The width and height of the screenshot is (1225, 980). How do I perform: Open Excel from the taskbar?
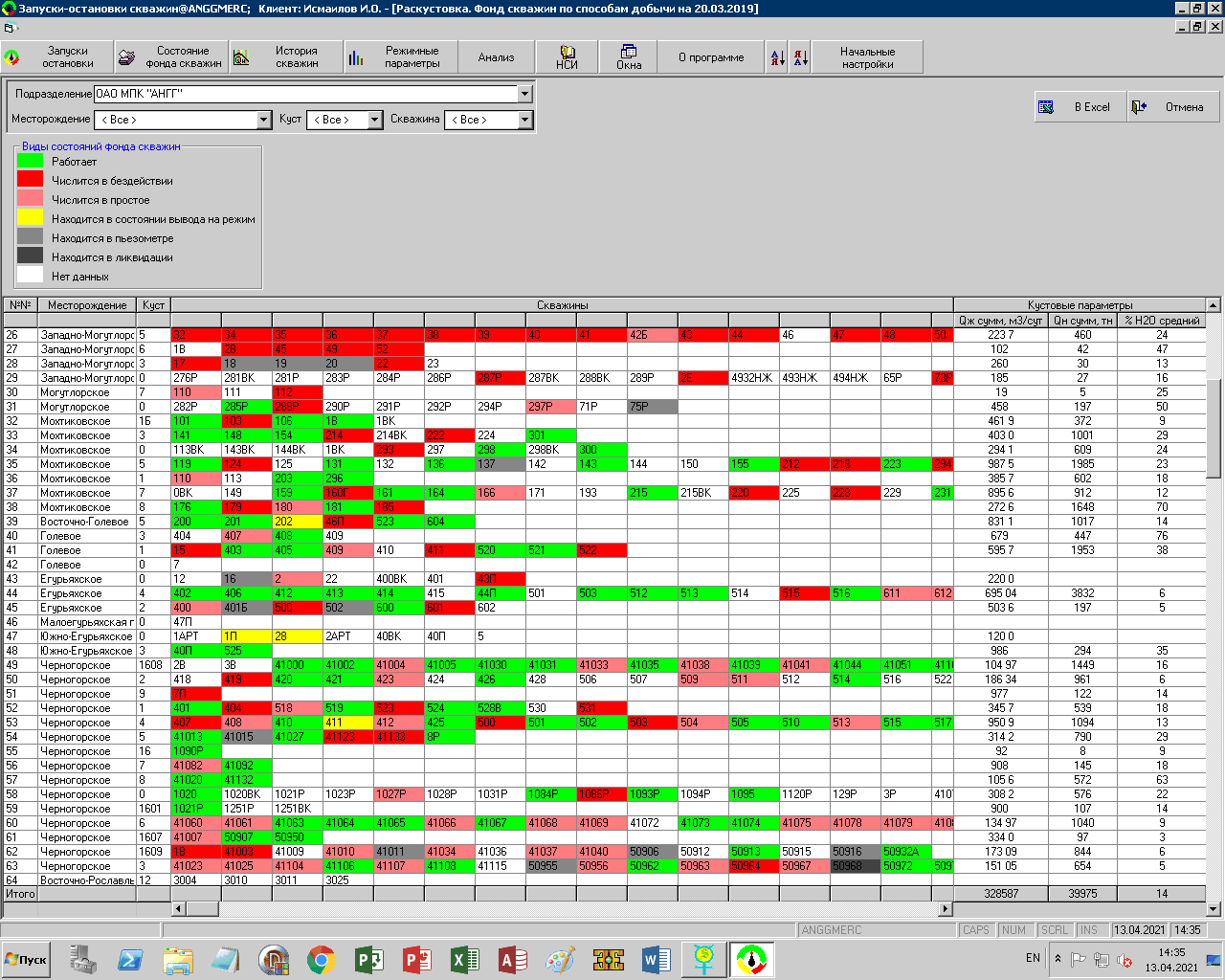click(465, 960)
